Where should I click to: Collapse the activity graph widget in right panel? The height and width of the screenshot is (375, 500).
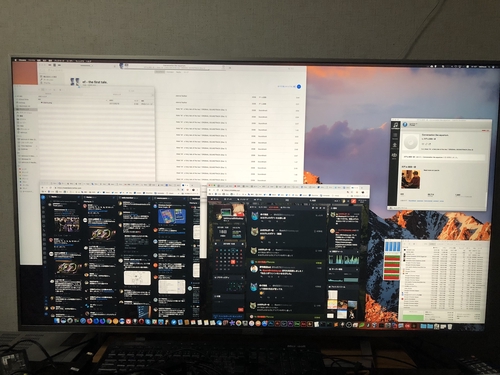tap(357, 251)
